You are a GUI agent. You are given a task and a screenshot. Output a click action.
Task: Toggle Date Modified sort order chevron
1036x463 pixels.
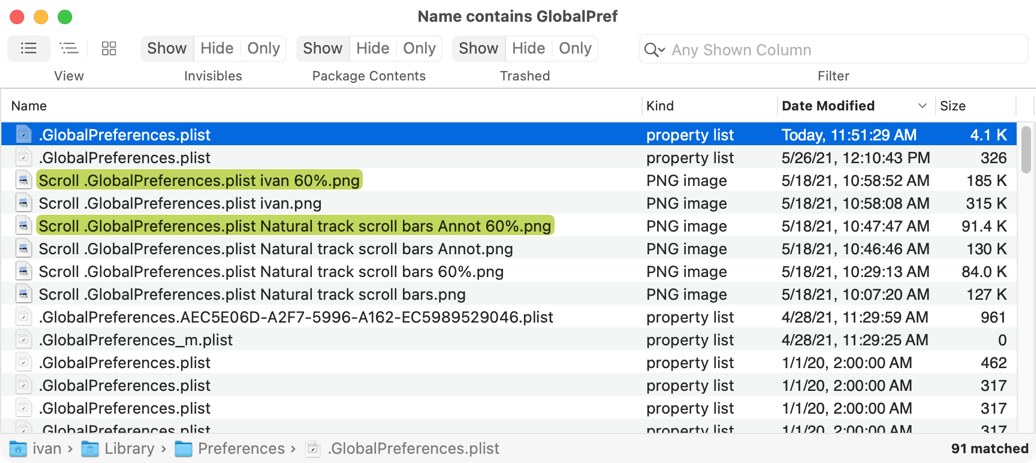click(x=922, y=106)
